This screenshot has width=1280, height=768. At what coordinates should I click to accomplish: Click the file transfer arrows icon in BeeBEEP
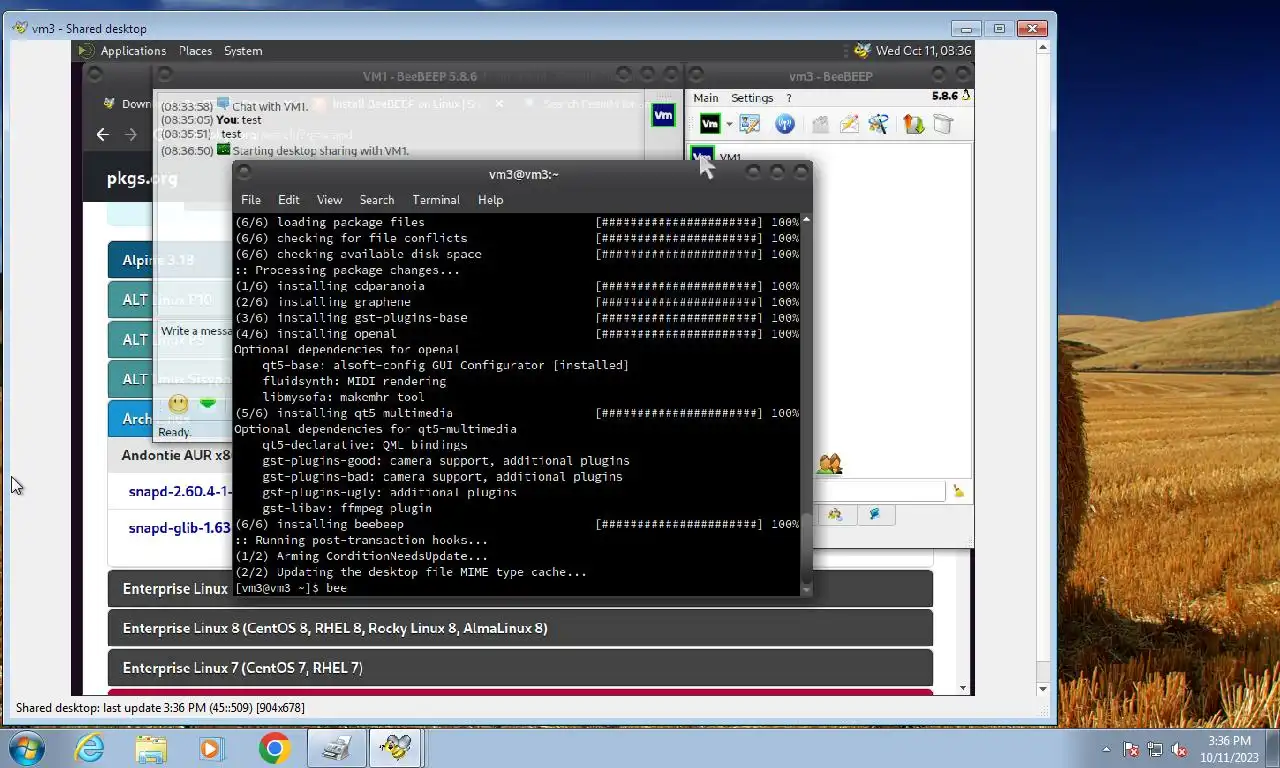point(913,124)
